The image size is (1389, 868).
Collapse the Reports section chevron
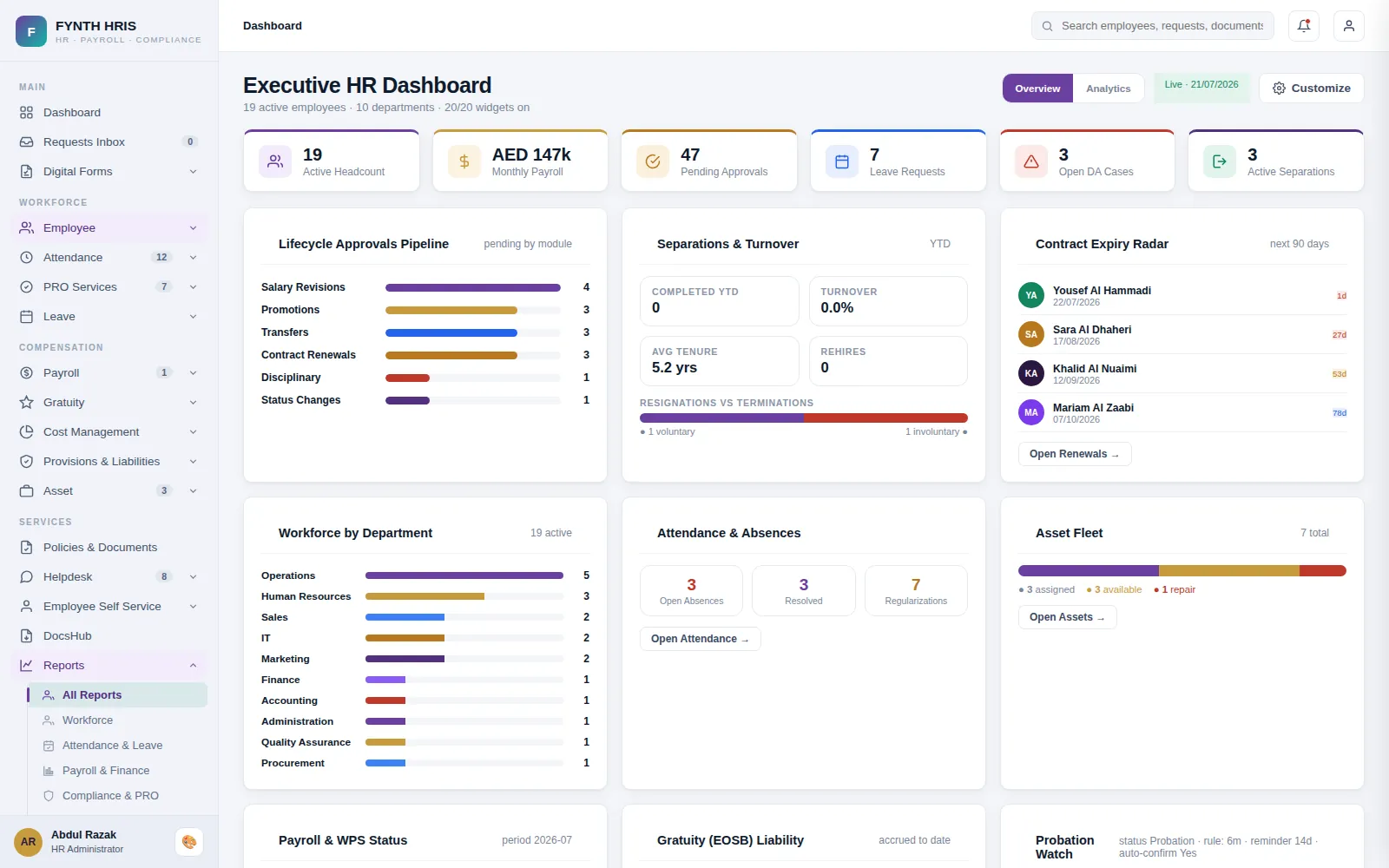[x=193, y=666]
